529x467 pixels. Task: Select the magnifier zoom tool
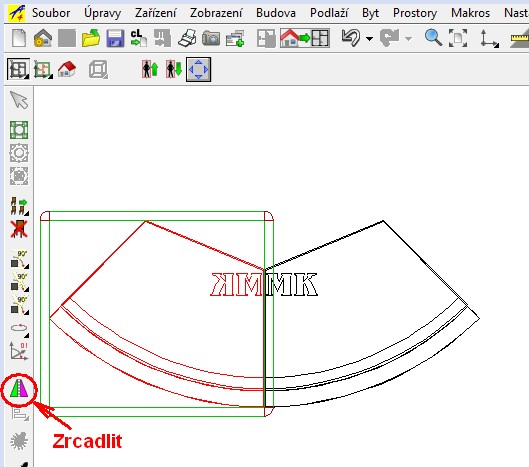pos(433,37)
